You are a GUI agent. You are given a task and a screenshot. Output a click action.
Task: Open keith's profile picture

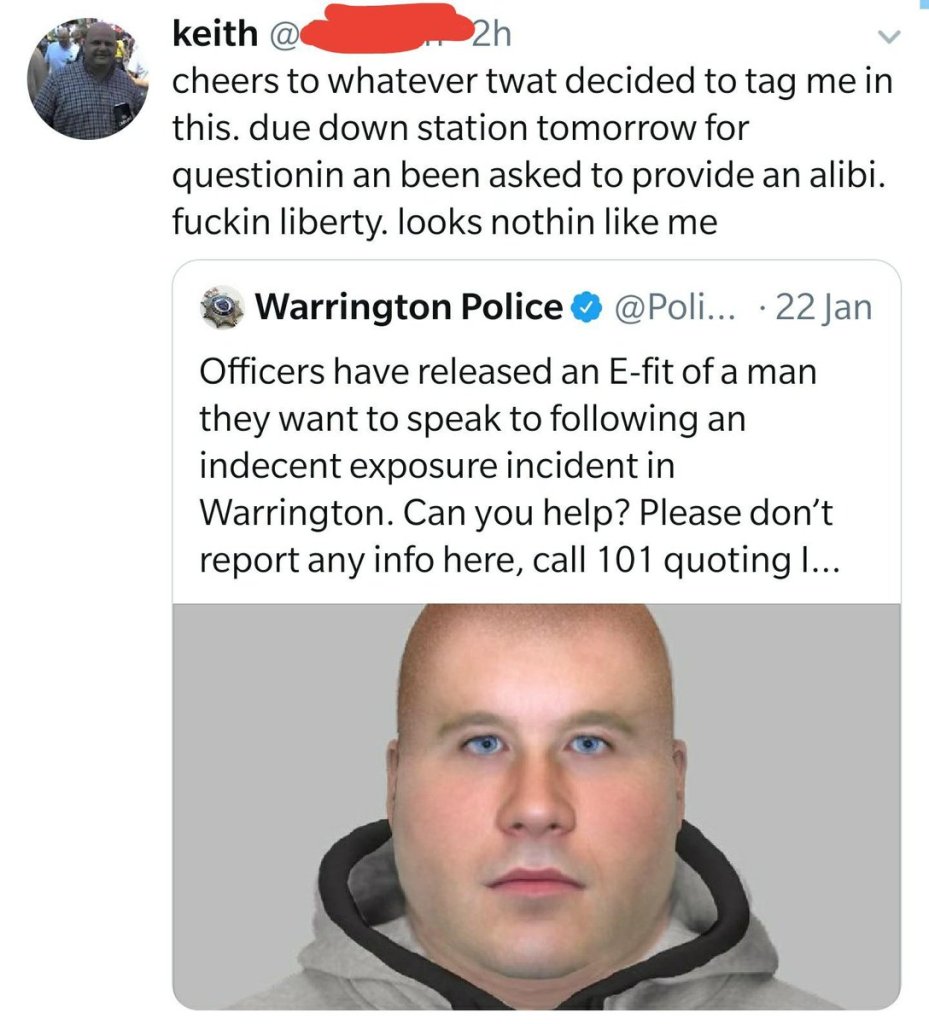coord(87,79)
